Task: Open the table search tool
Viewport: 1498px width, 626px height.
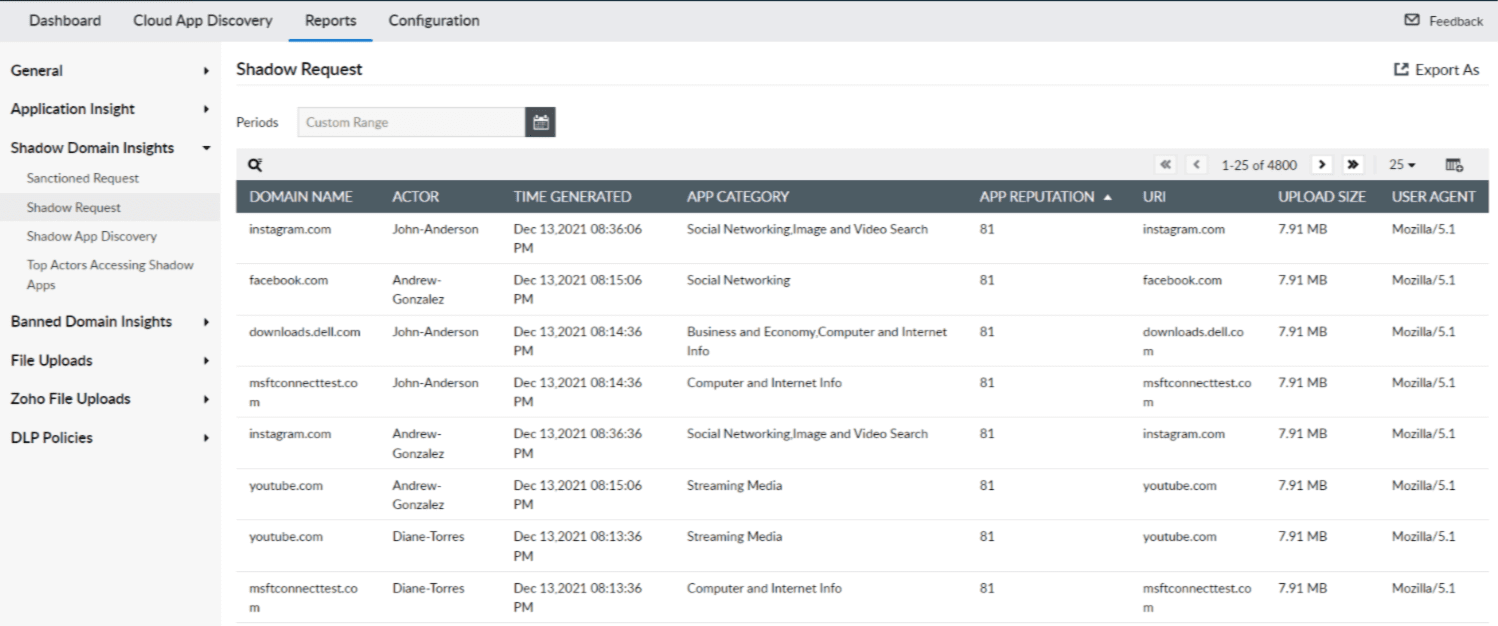Action: tap(253, 162)
